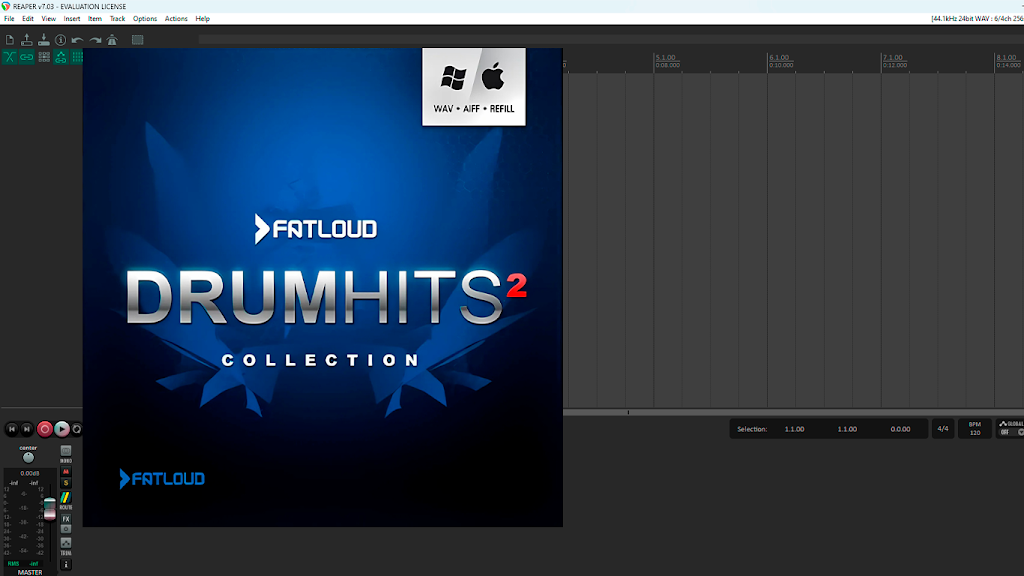Open the master Trim envelope menu
Screen dimensions: 1024x576
coord(66,546)
